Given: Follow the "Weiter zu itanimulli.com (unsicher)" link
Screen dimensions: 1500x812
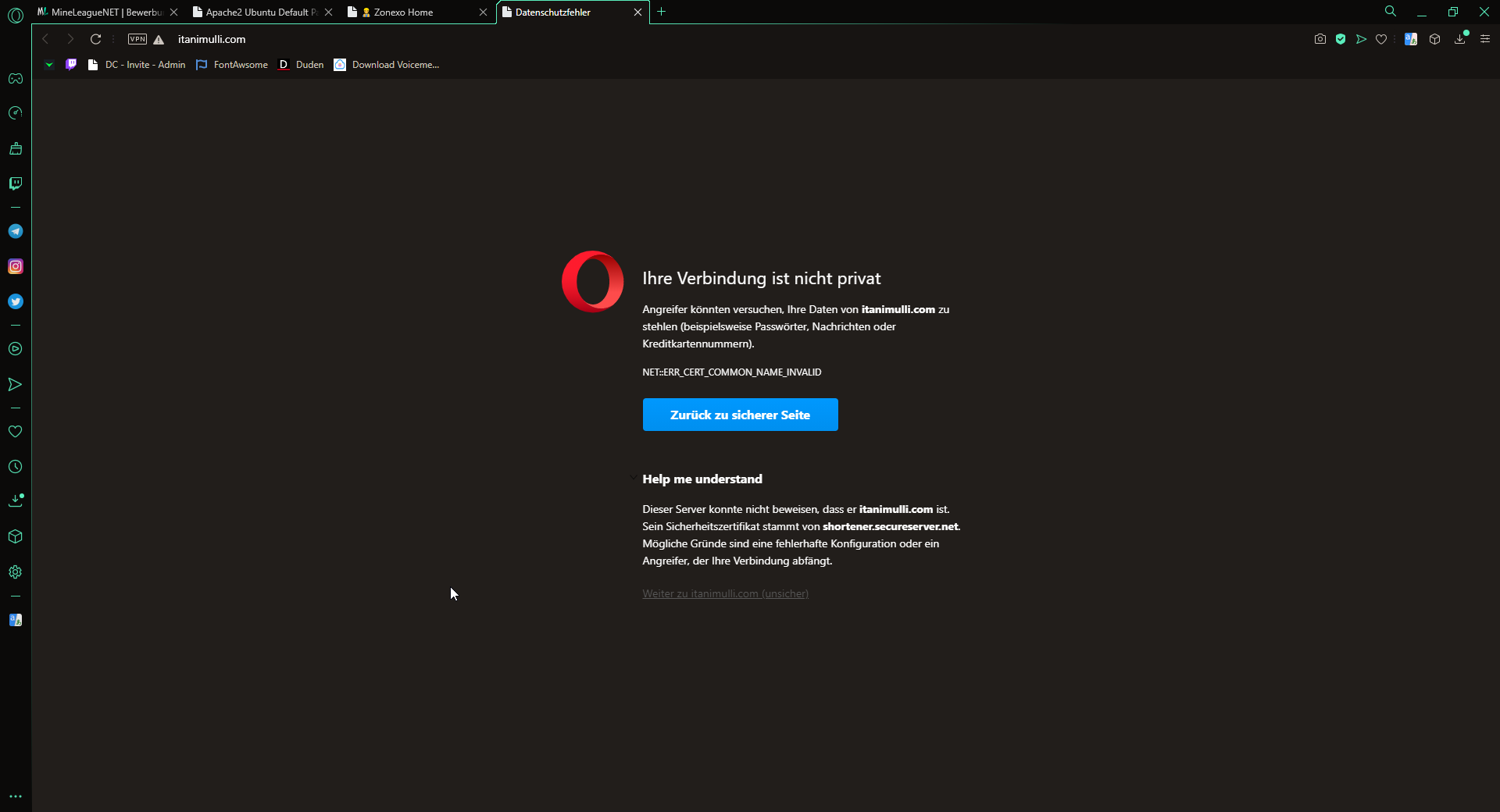Looking at the screenshot, I should (725, 594).
